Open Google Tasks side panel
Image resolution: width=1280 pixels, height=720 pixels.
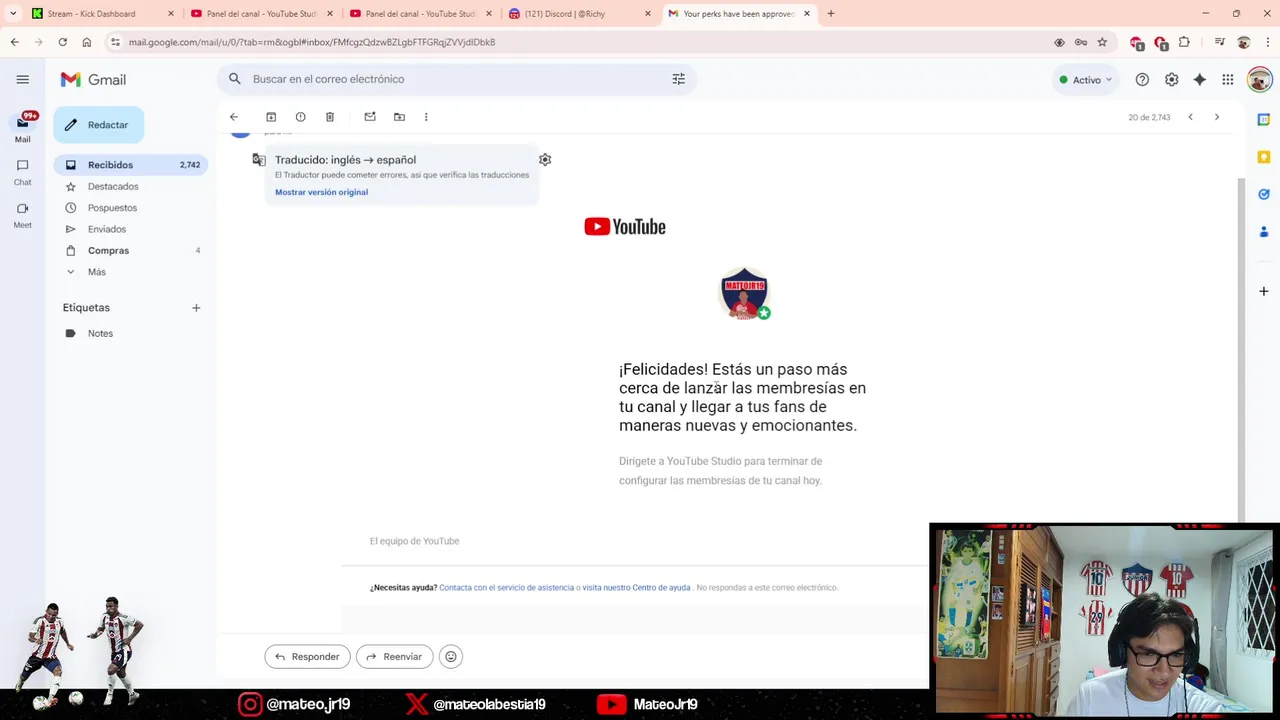point(1264,194)
